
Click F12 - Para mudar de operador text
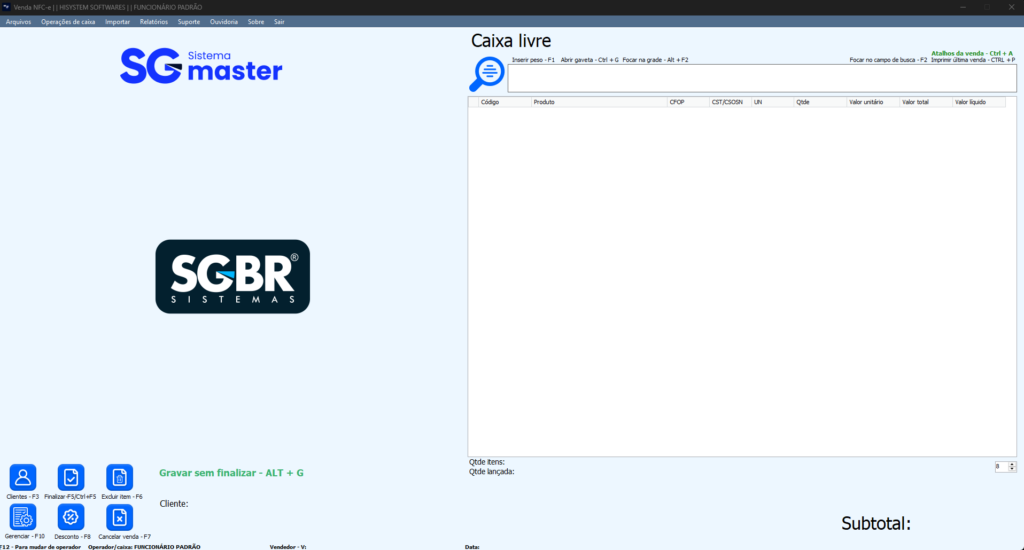tap(40, 547)
